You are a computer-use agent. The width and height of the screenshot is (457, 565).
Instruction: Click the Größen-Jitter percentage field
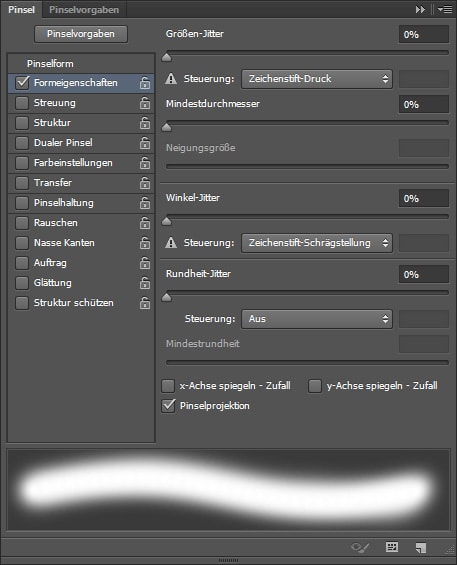click(x=424, y=35)
